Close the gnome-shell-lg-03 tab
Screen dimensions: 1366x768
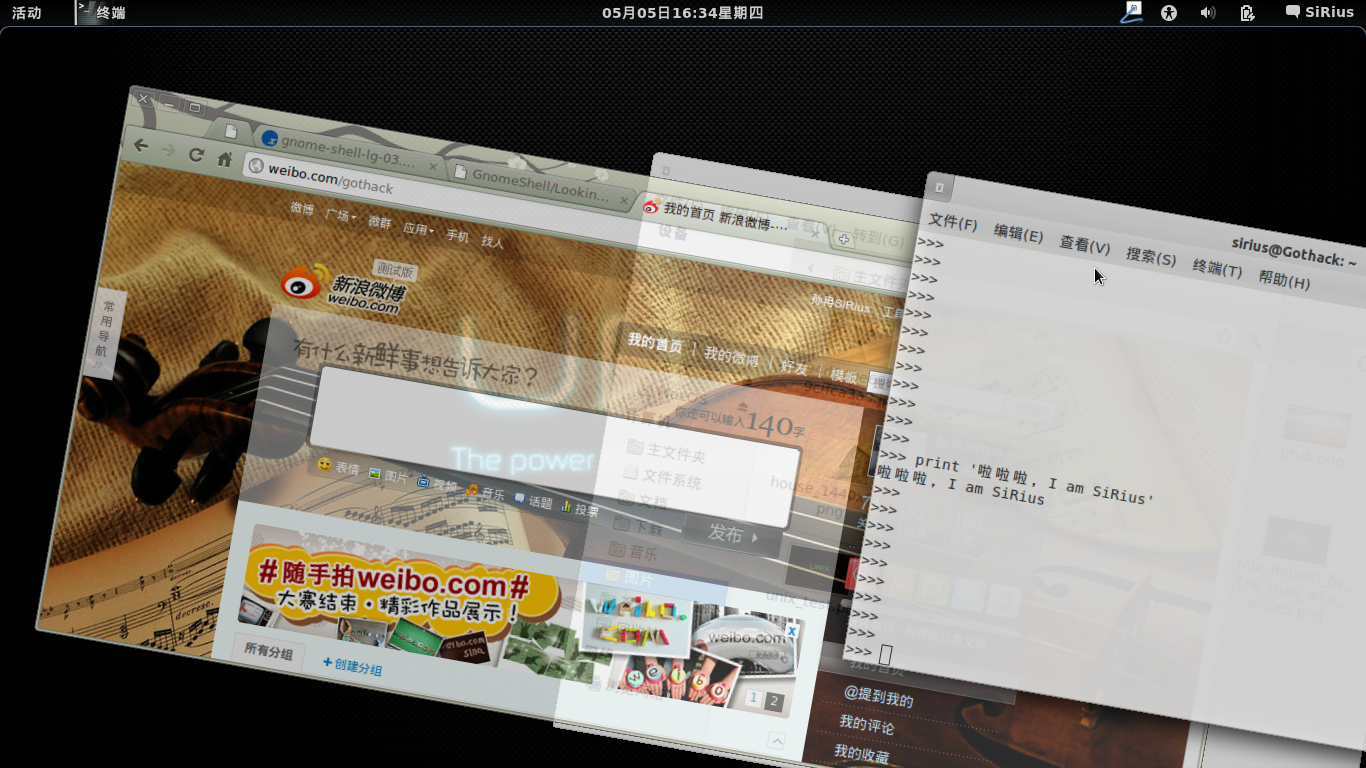(x=433, y=166)
